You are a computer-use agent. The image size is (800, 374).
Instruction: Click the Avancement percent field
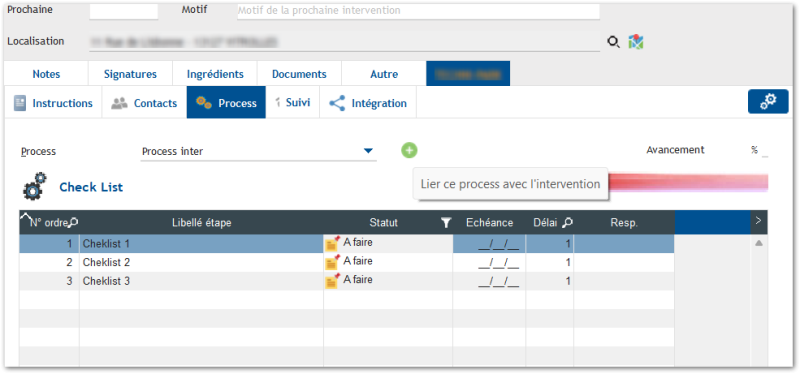(764, 151)
